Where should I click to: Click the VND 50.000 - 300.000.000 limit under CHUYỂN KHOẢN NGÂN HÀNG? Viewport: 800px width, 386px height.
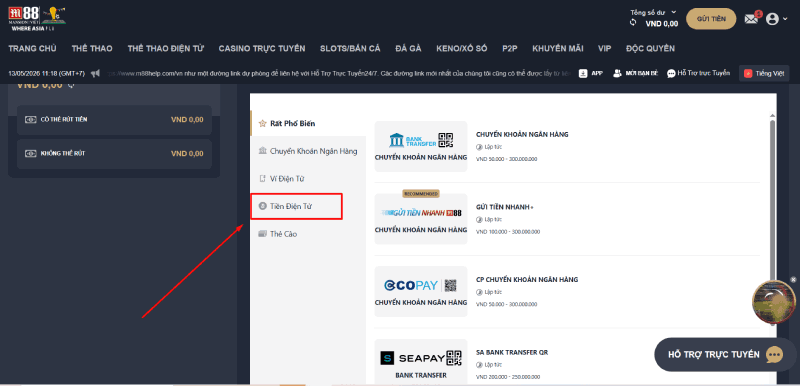506,159
